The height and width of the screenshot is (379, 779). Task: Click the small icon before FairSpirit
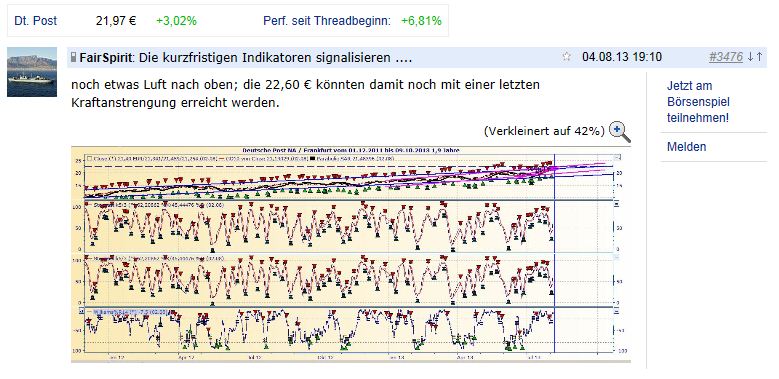74,58
